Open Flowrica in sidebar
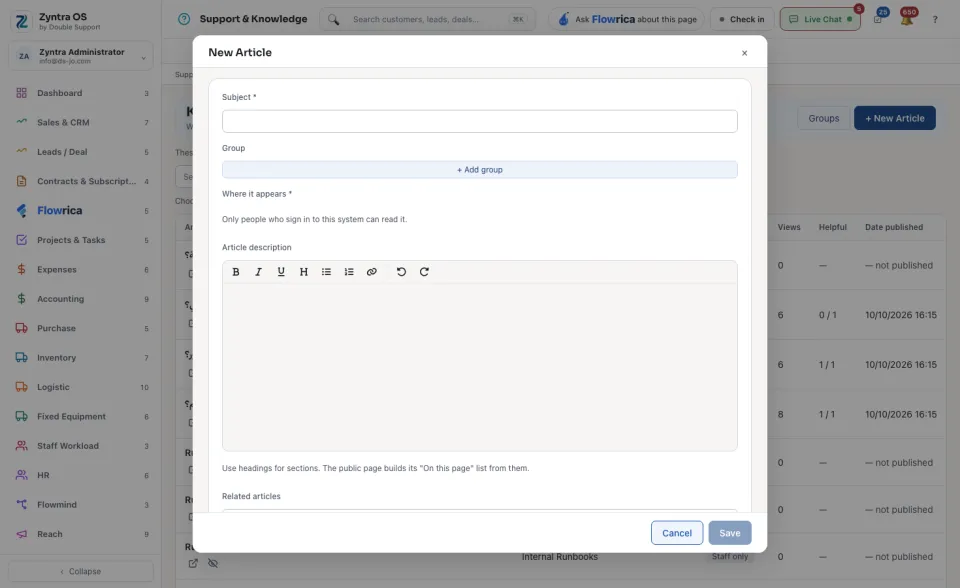960x588 pixels. pos(81,211)
